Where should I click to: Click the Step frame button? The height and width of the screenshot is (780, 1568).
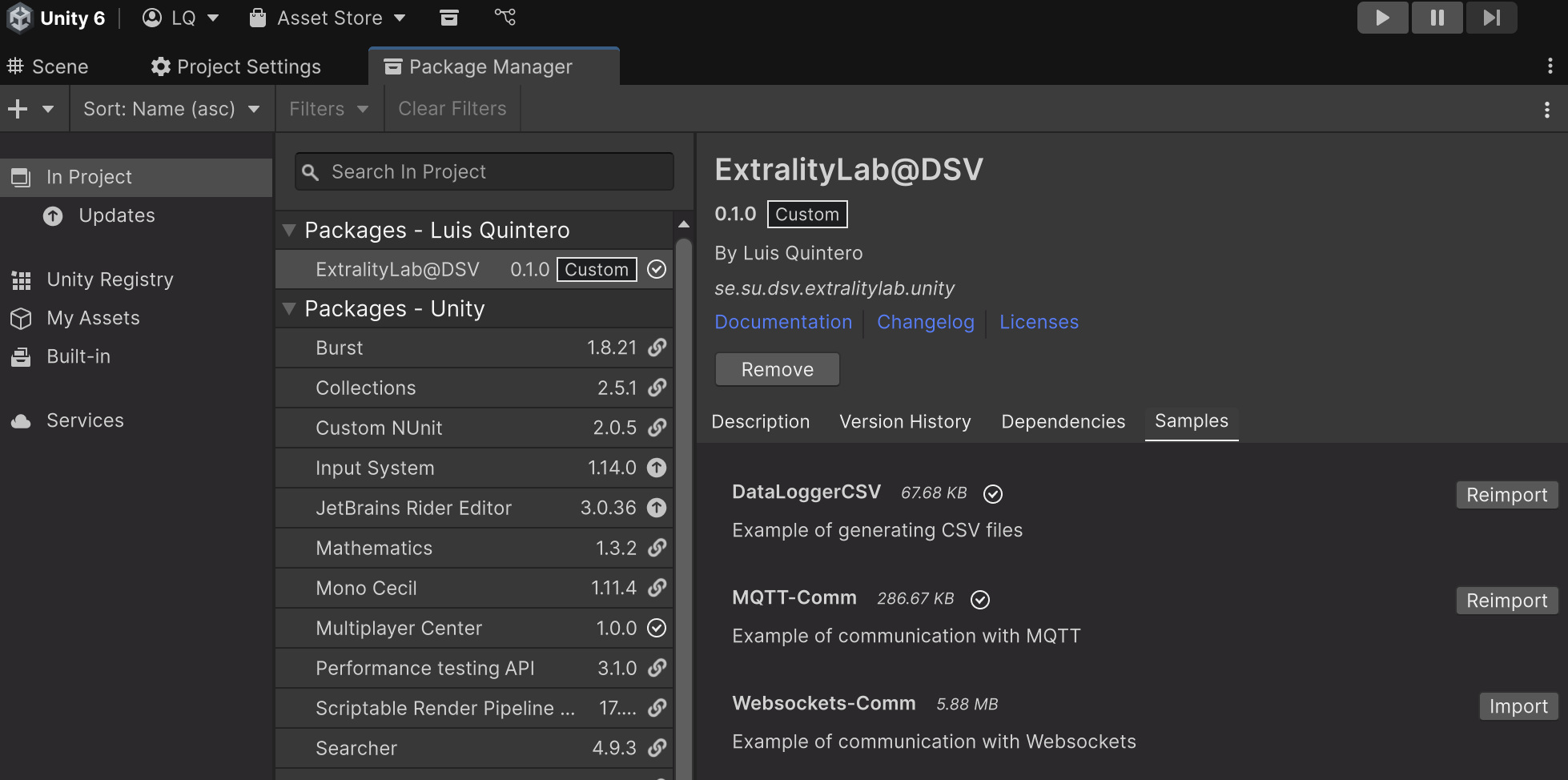pos(1491,18)
